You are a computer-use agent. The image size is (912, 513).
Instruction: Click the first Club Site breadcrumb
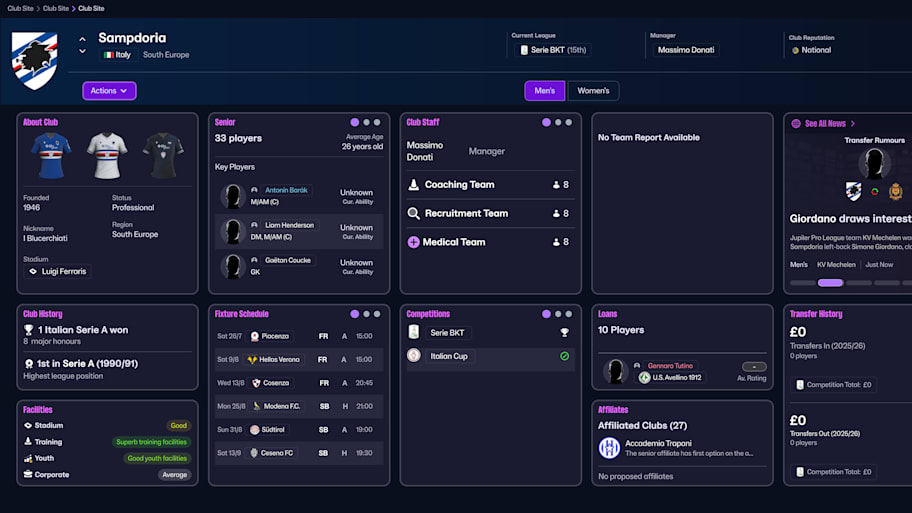click(x=20, y=8)
